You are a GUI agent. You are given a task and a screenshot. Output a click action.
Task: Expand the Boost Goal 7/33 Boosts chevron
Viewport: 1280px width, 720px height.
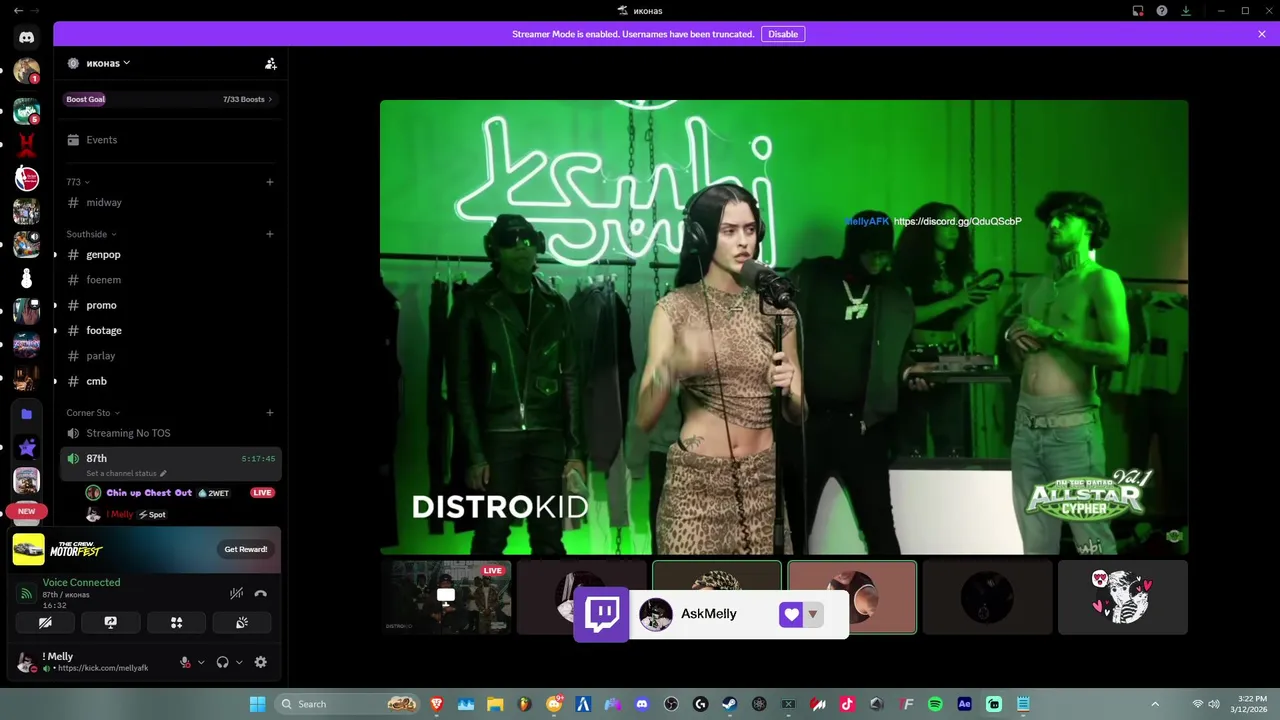270,99
